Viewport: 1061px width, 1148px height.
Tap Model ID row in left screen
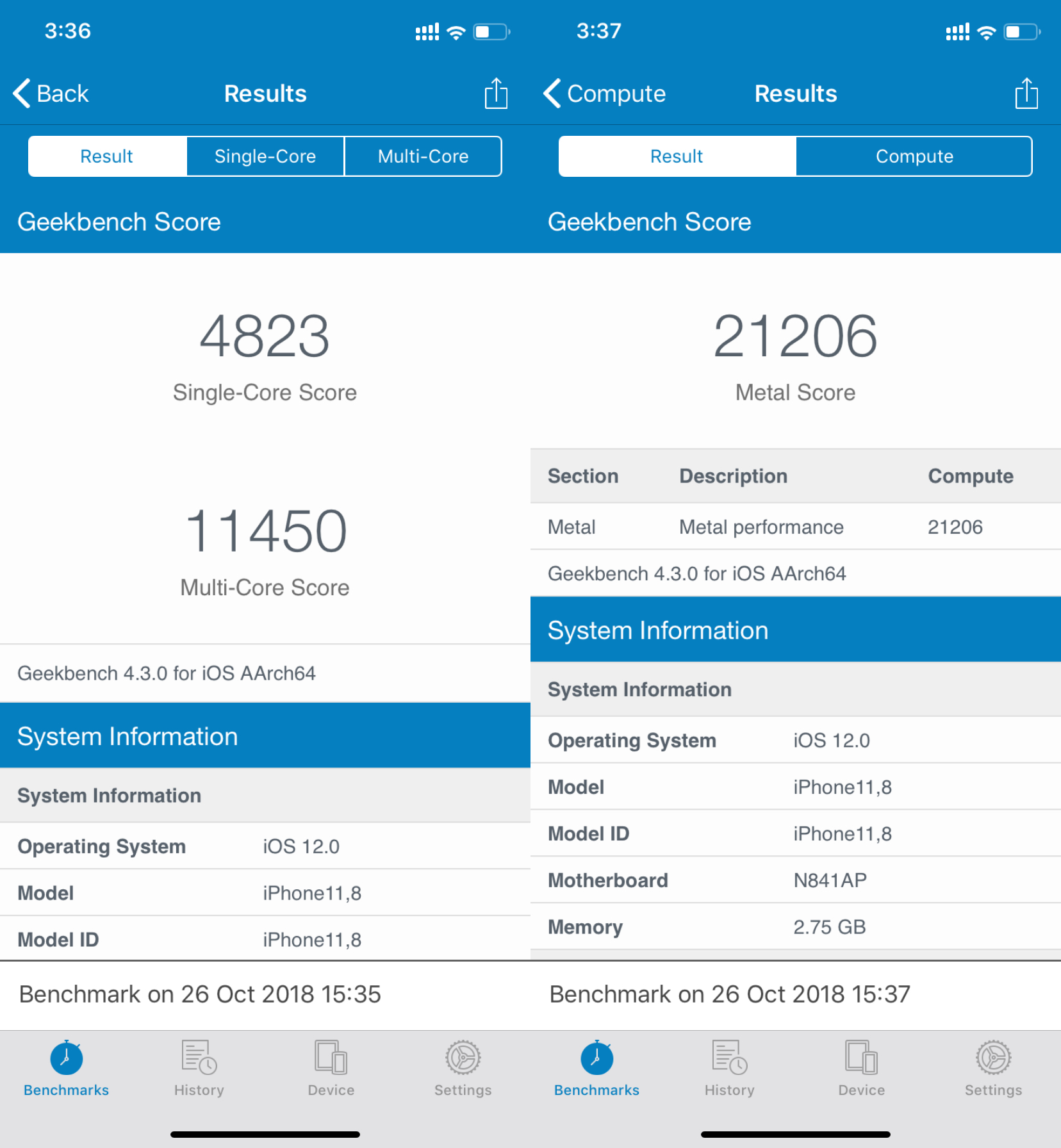pos(265,939)
